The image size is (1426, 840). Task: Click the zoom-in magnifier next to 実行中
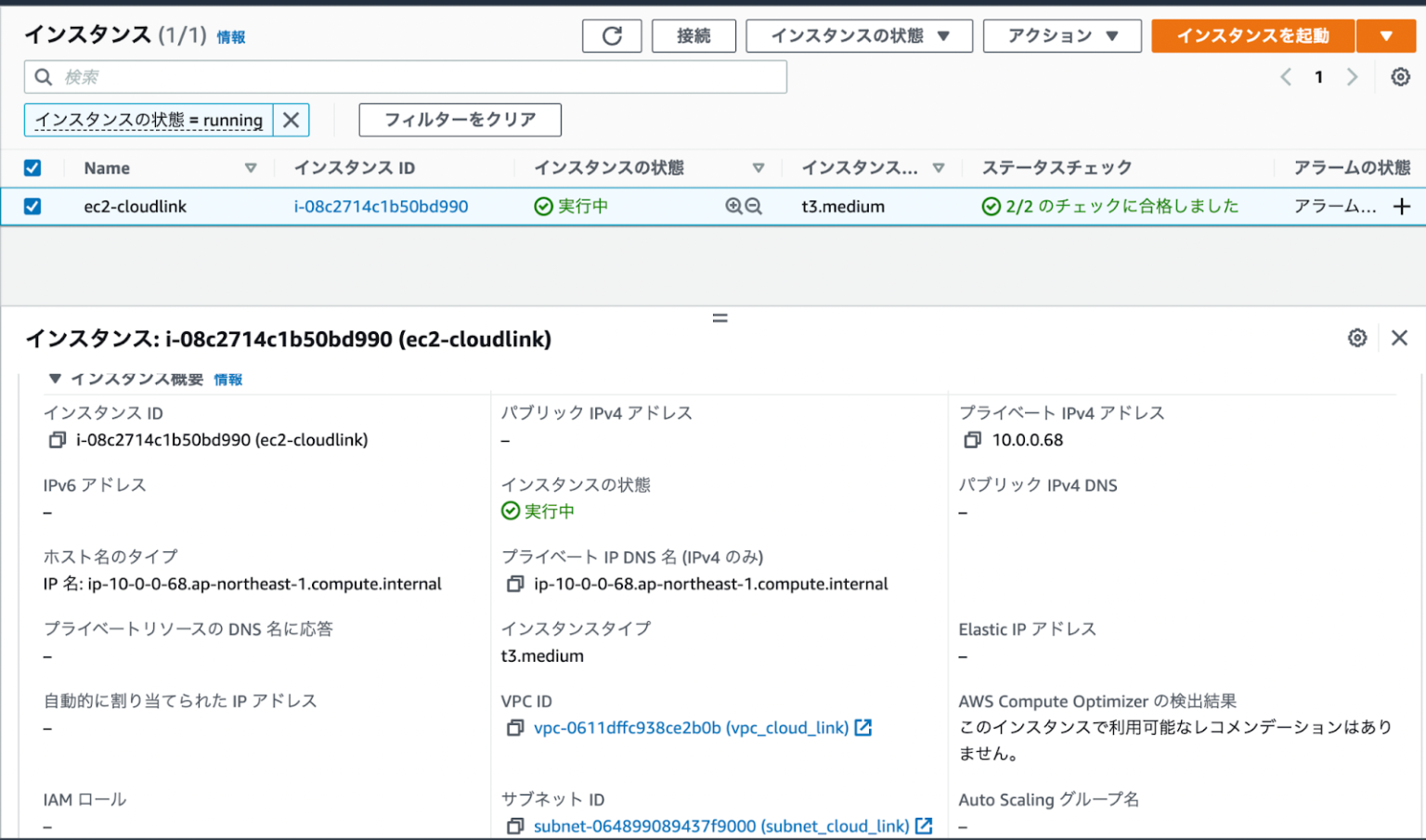click(x=734, y=206)
